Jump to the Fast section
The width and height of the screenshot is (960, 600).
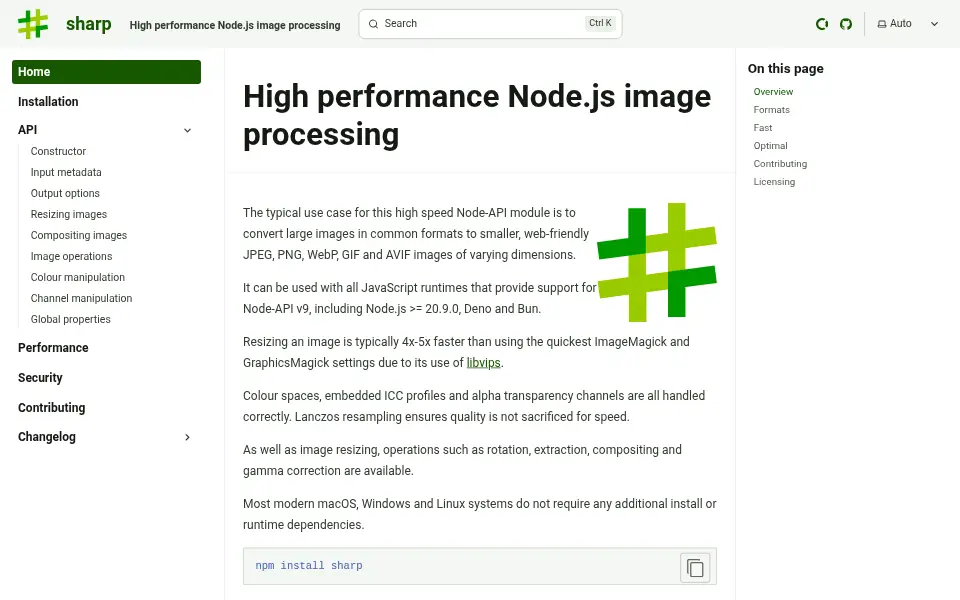click(x=763, y=128)
